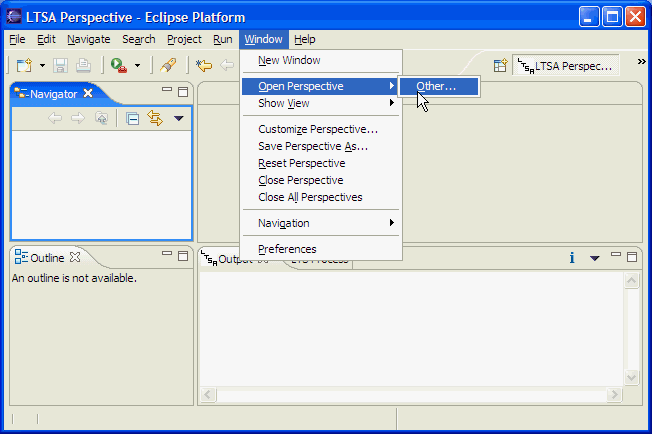Click the Back navigation arrow in main toolbar

pyautogui.click(x=227, y=65)
